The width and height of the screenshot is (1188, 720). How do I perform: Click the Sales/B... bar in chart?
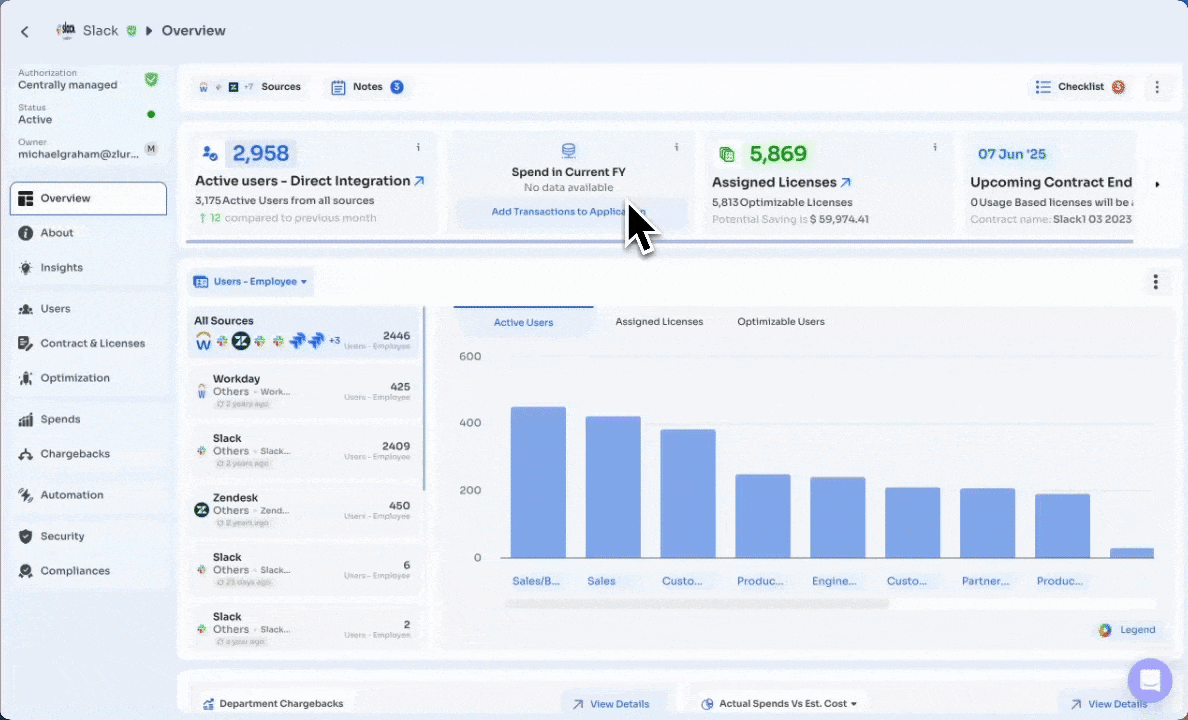(538, 483)
